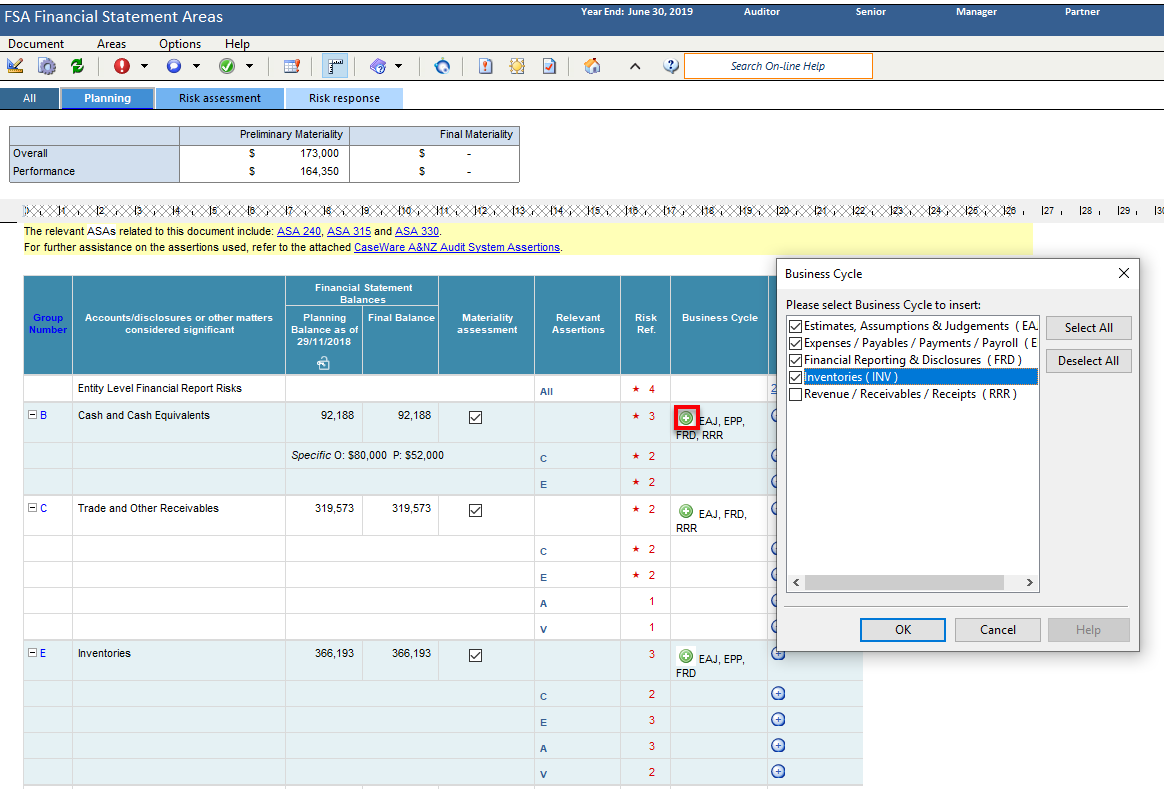This screenshot has width=1164, height=789.
Task: Click green plus icon in Trade Receivables row
Action: pyautogui.click(x=686, y=512)
